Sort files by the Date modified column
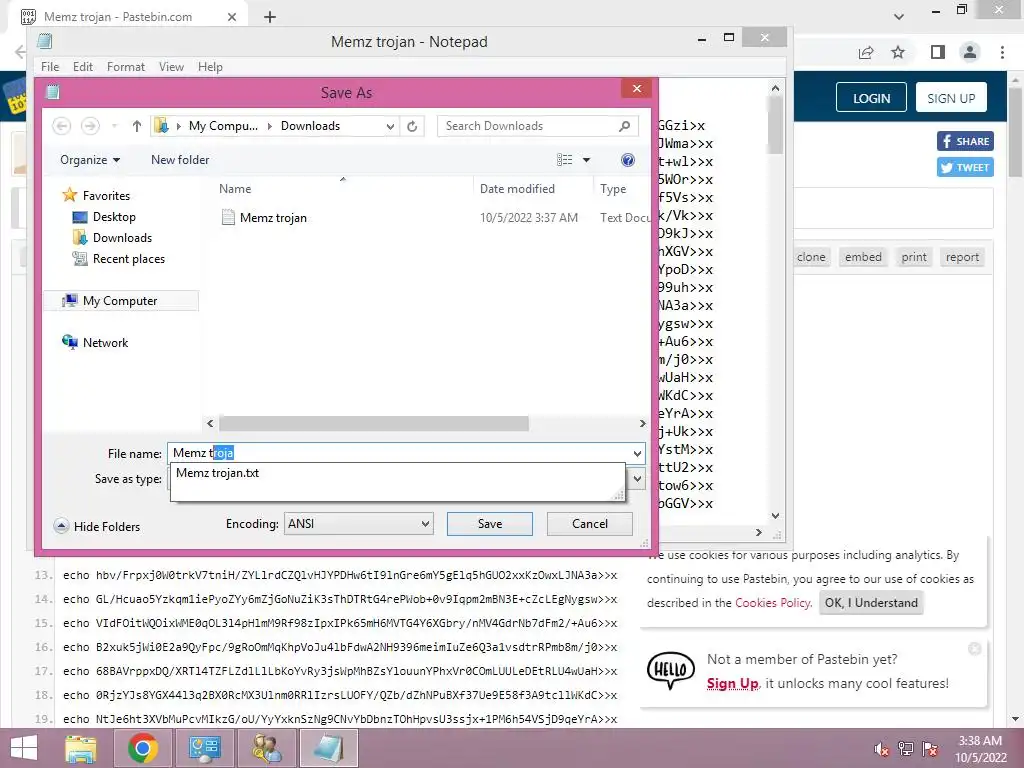This screenshot has height=768, width=1024. pyautogui.click(x=517, y=189)
